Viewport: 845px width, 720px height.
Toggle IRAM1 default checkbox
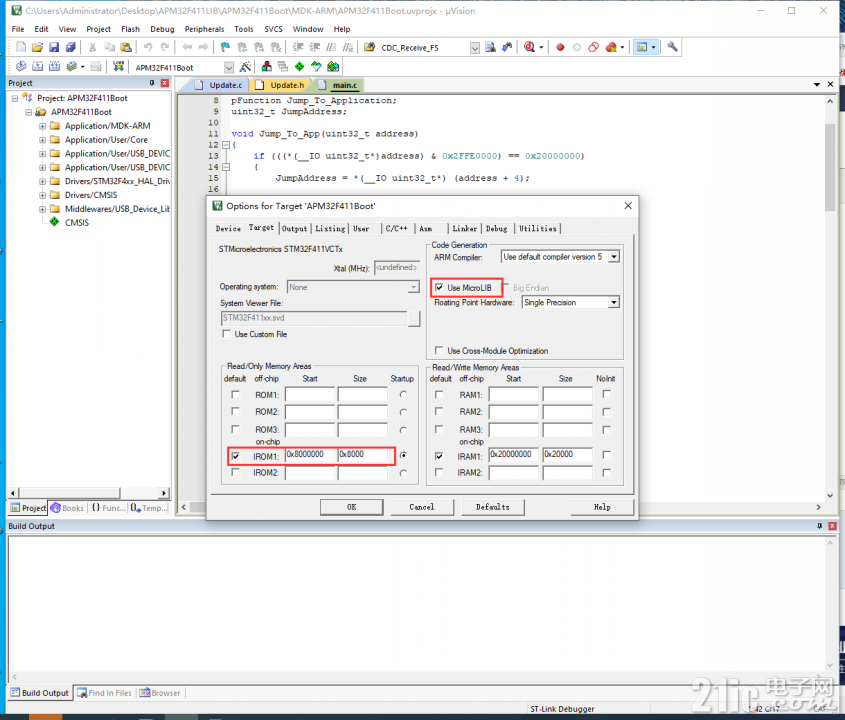439,456
